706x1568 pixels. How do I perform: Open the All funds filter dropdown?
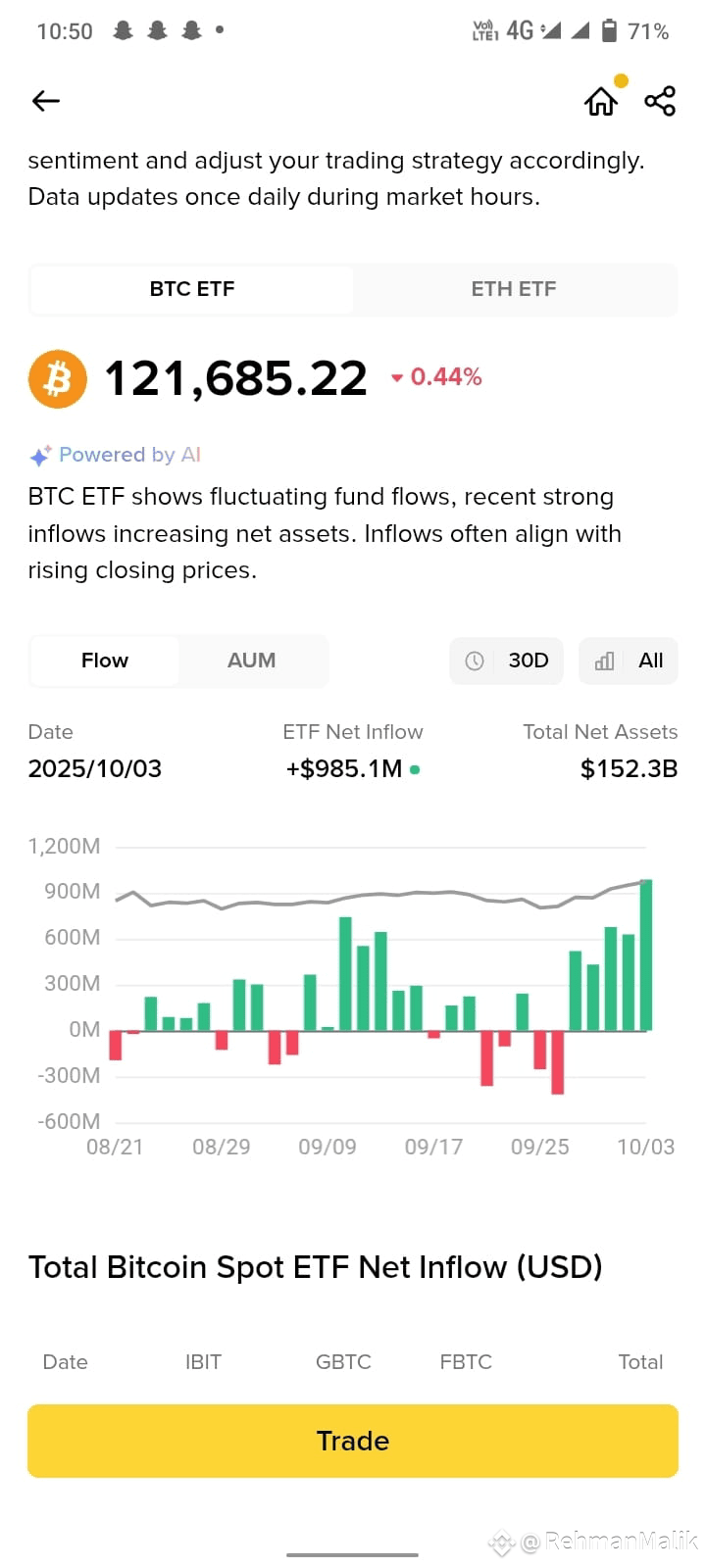tap(629, 661)
